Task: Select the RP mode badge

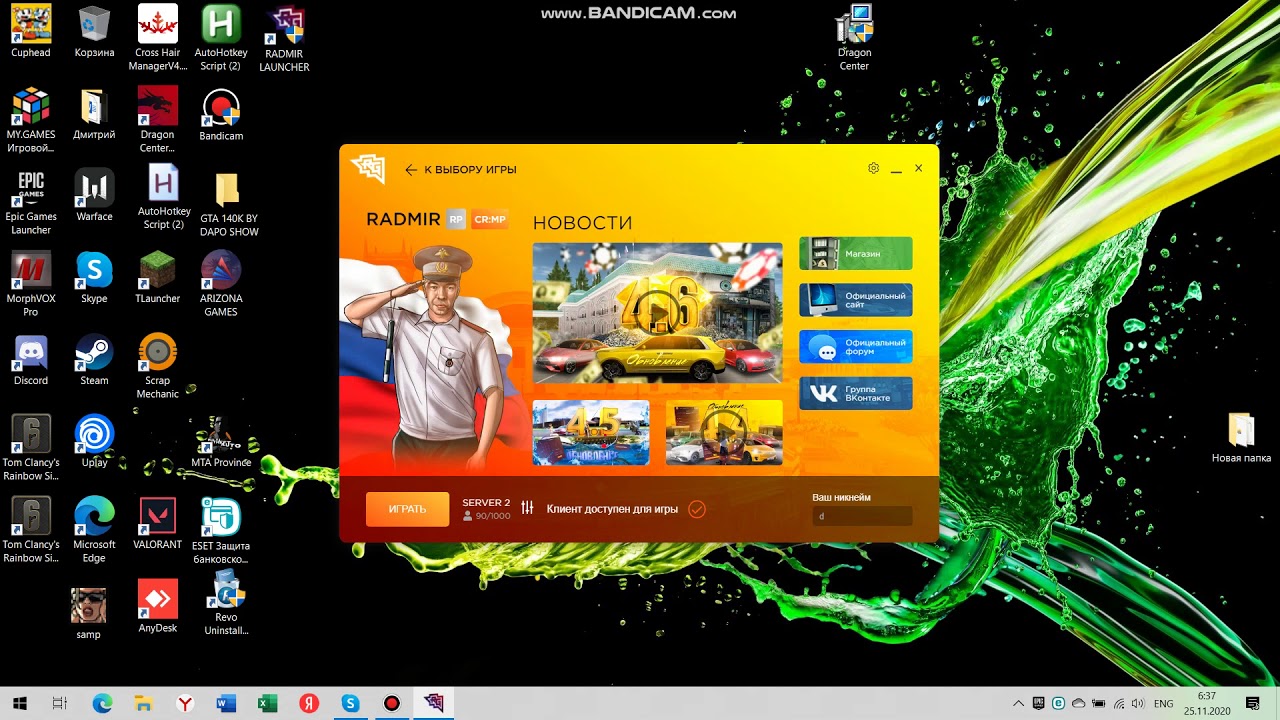Action: point(456,219)
